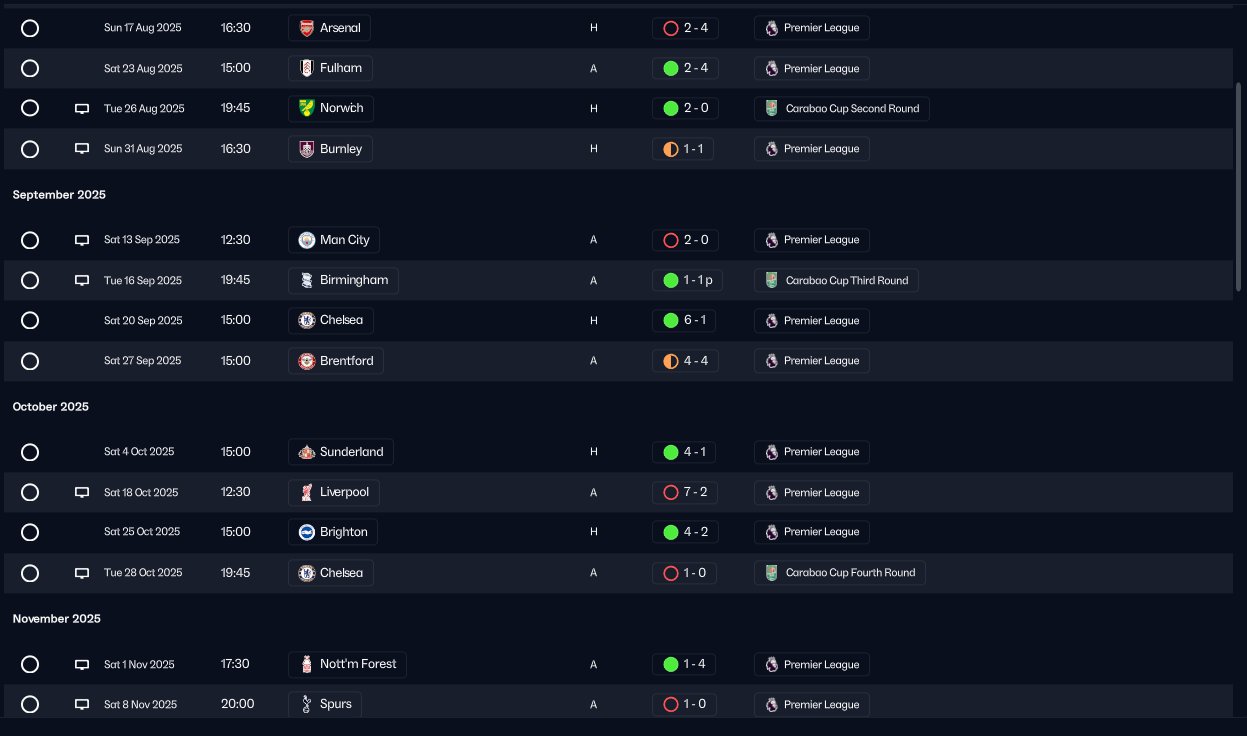The width and height of the screenshot is (1247, 736).
Task: Select the radio circle for Sat 20 Sep Chelsea match
Action: (x=30, y=320)
